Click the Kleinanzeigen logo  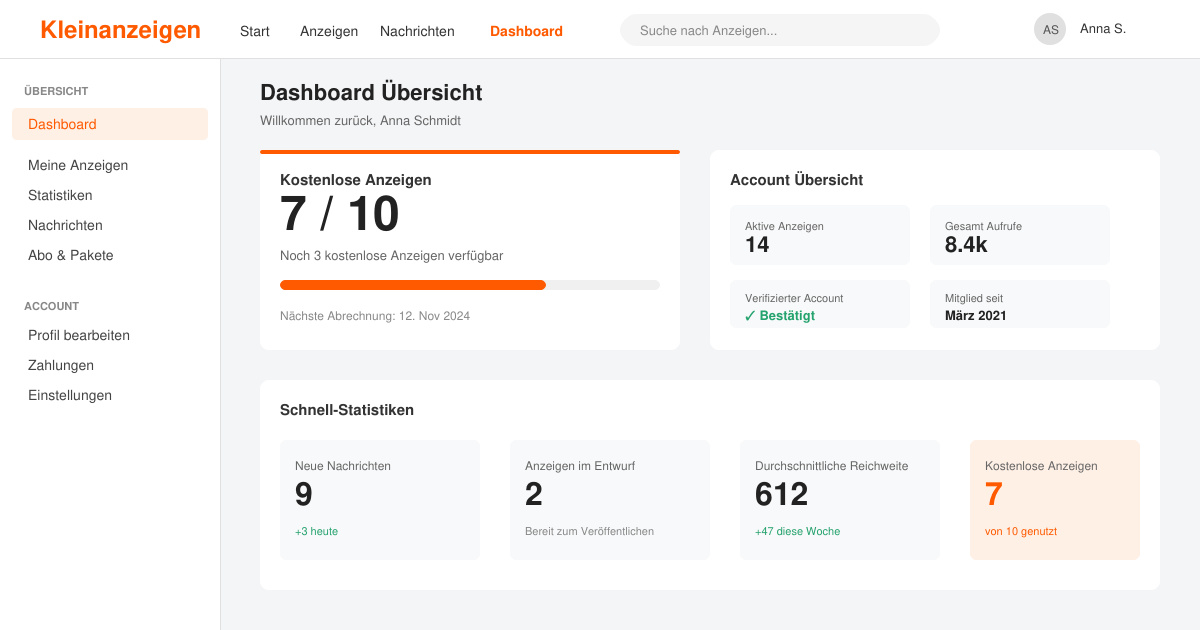(x=120, y=30)
